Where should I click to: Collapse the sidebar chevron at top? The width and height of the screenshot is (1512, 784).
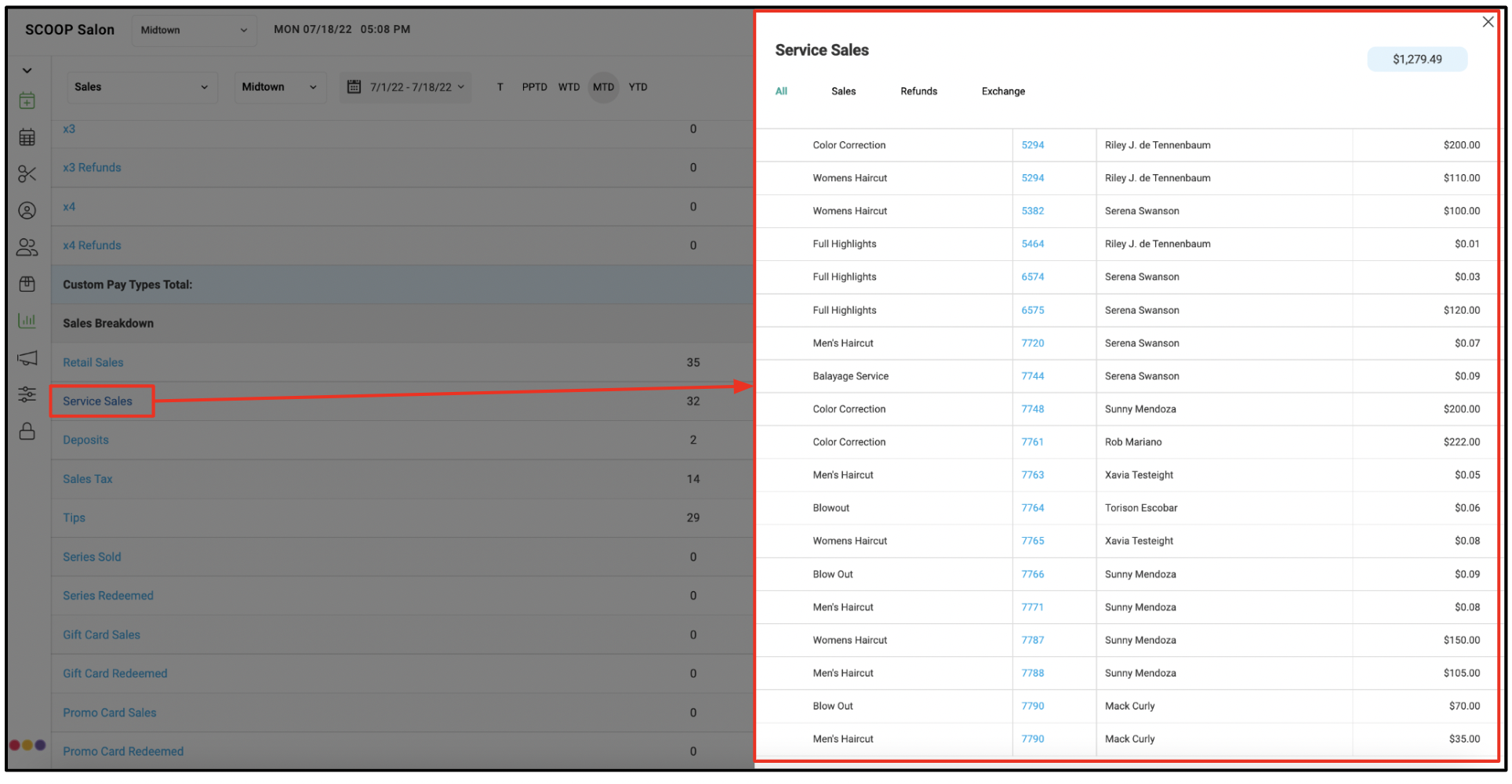point(27,71)
